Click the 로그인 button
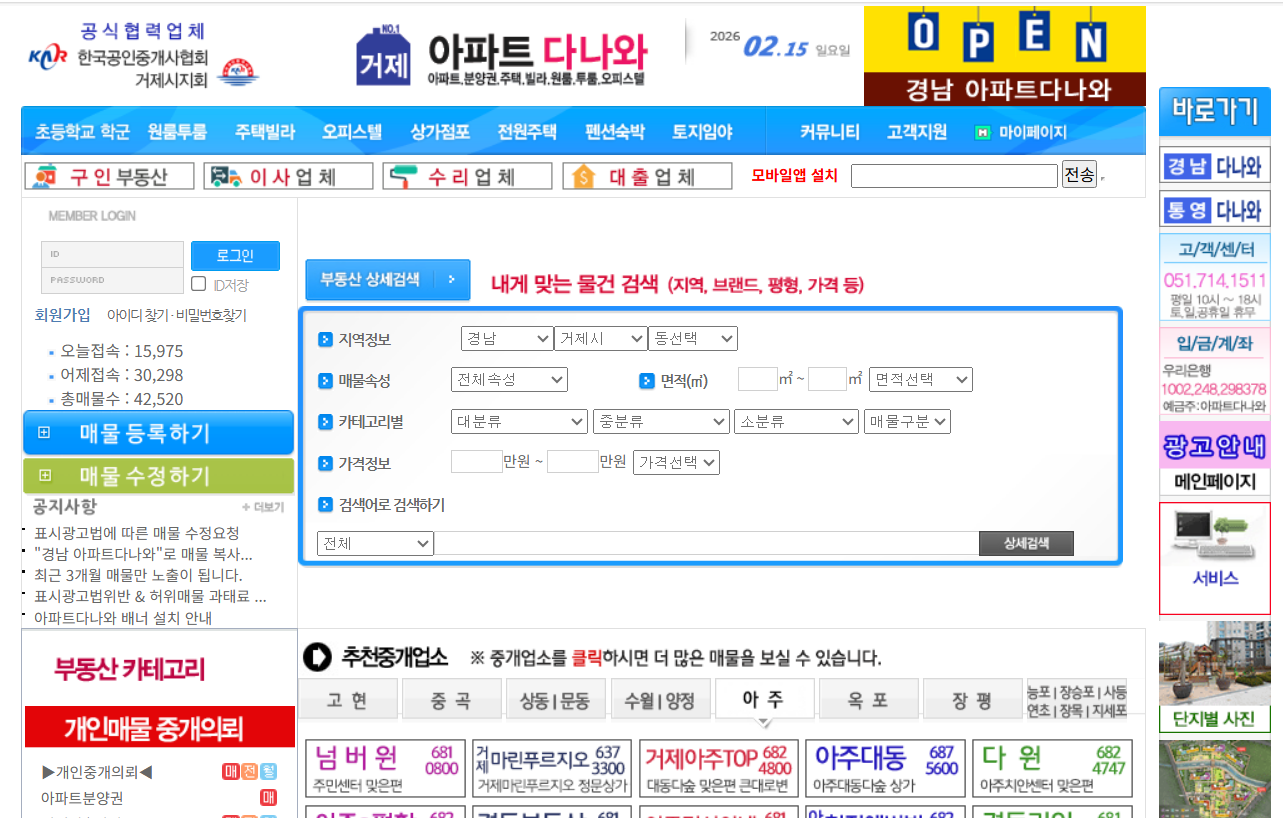Image resolution: width=1283 pixels, height=818 pixels. point(235,256)
